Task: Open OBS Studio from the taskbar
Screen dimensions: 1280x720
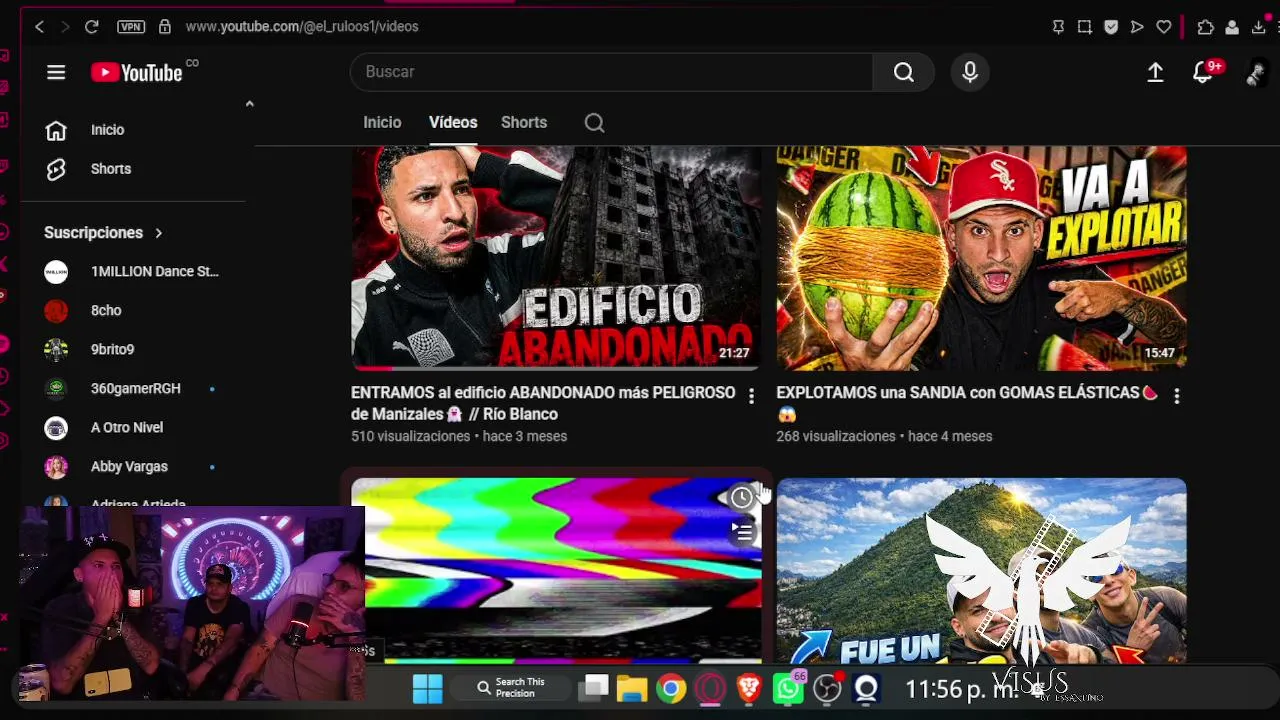Action: [x=827, y=688]
